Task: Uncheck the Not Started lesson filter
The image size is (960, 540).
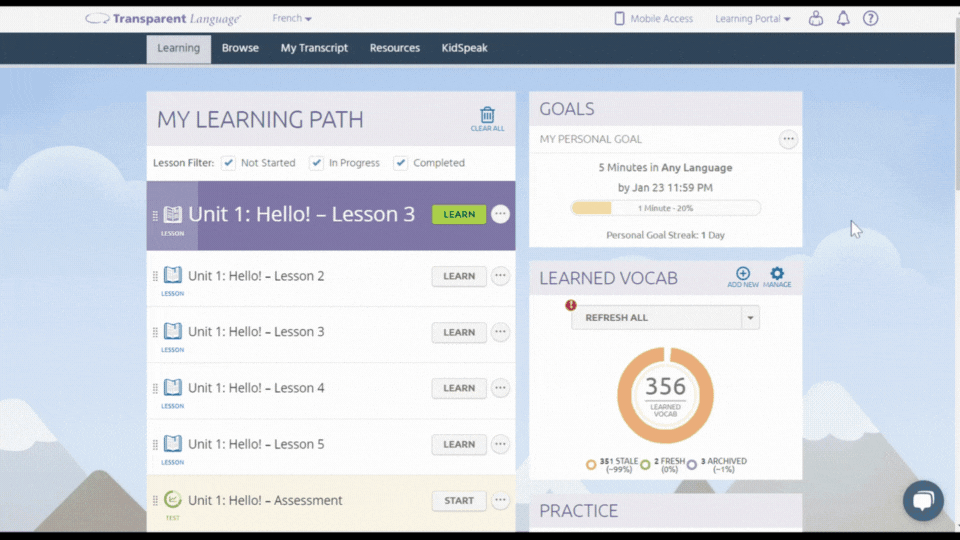Action: coord(228,163)
